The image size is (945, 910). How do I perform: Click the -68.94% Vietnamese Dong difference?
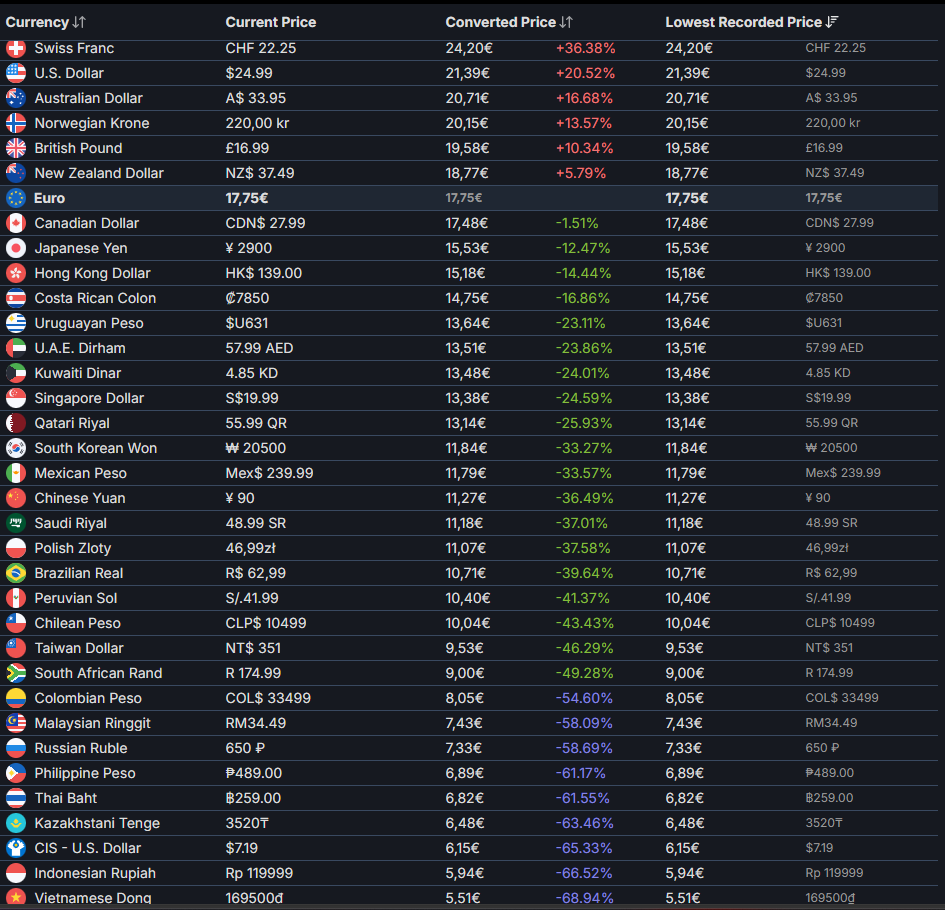coord(585,898)
